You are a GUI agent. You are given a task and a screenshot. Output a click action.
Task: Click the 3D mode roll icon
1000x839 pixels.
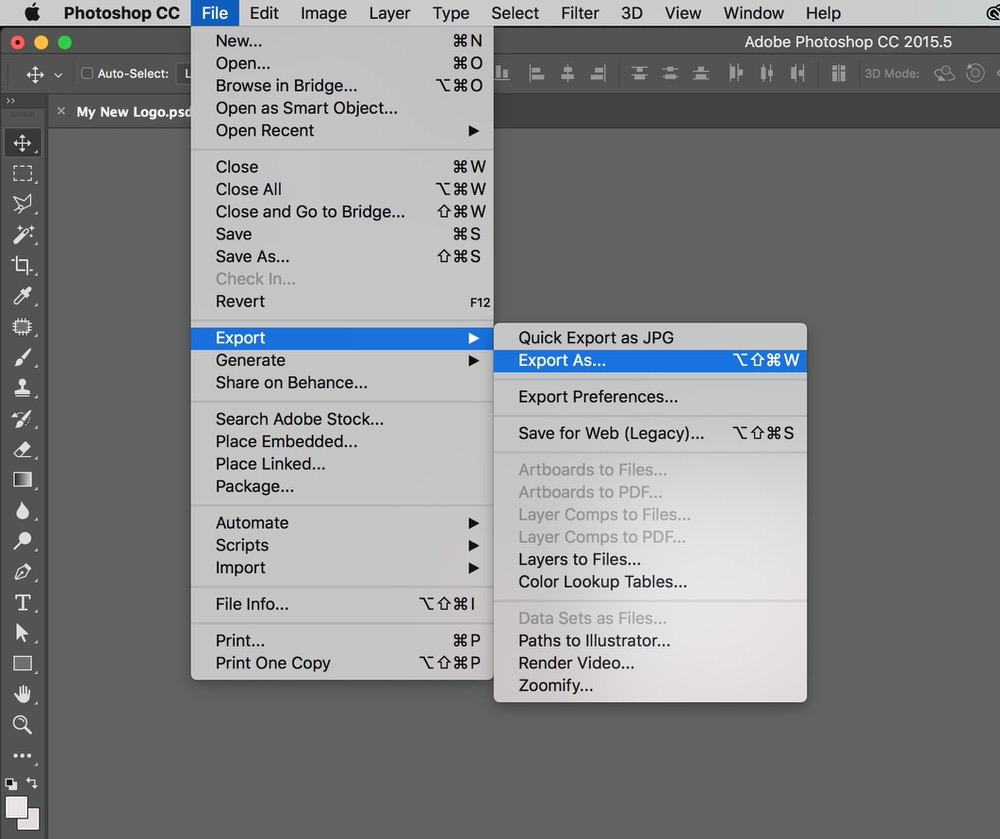(x=975, y=73)
